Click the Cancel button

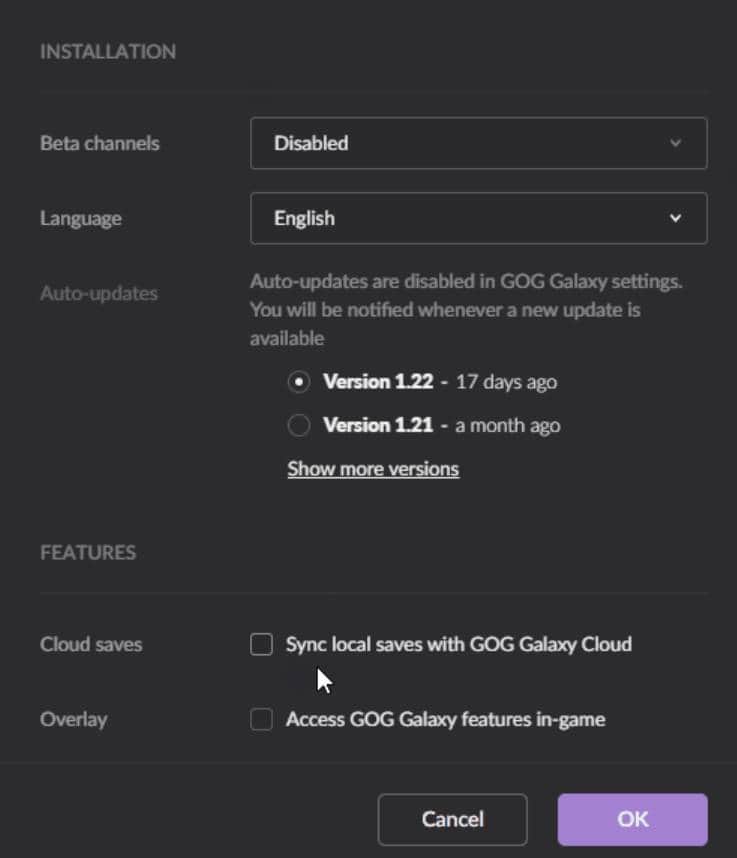pos(452,819)
